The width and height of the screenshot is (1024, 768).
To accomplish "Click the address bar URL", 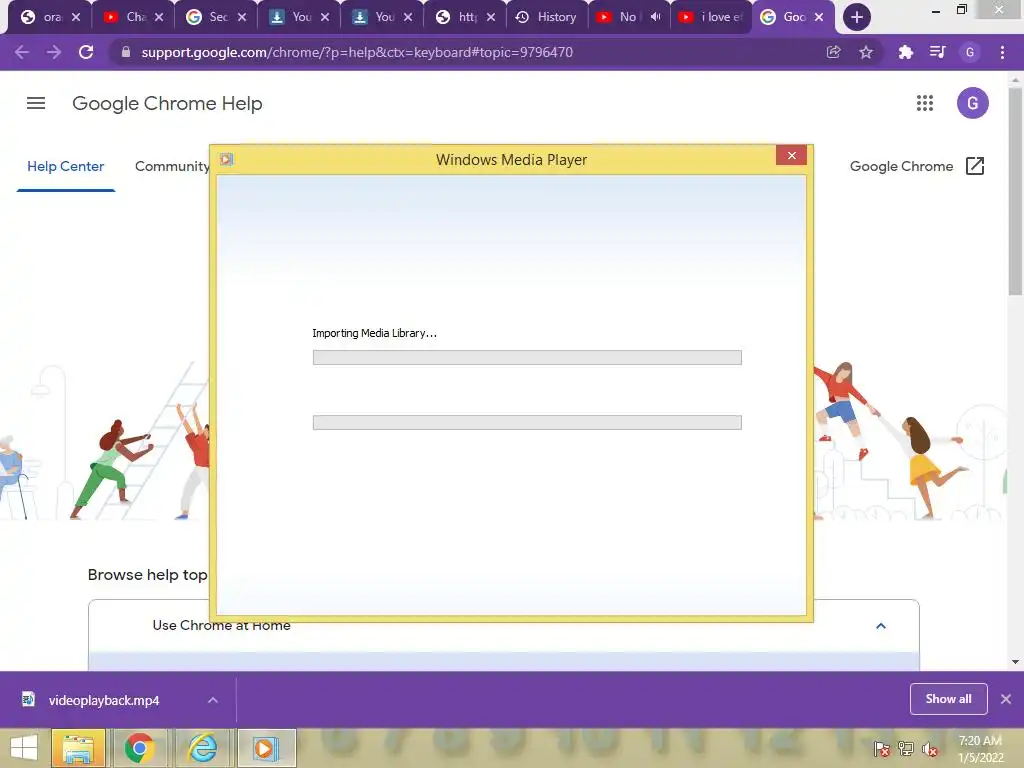I will point(357,52).
